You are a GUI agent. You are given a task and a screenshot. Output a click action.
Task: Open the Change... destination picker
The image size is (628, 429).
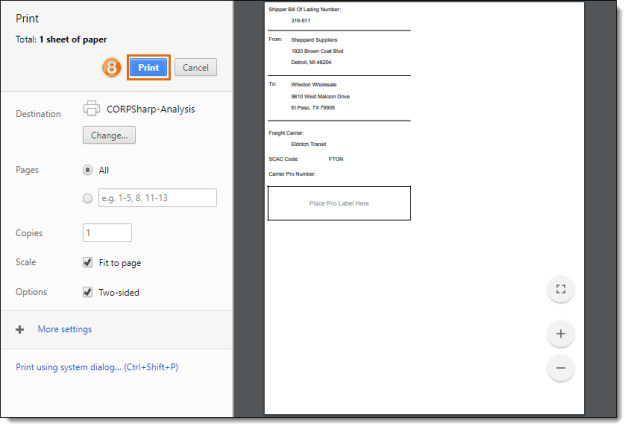[x=109, y=135]
